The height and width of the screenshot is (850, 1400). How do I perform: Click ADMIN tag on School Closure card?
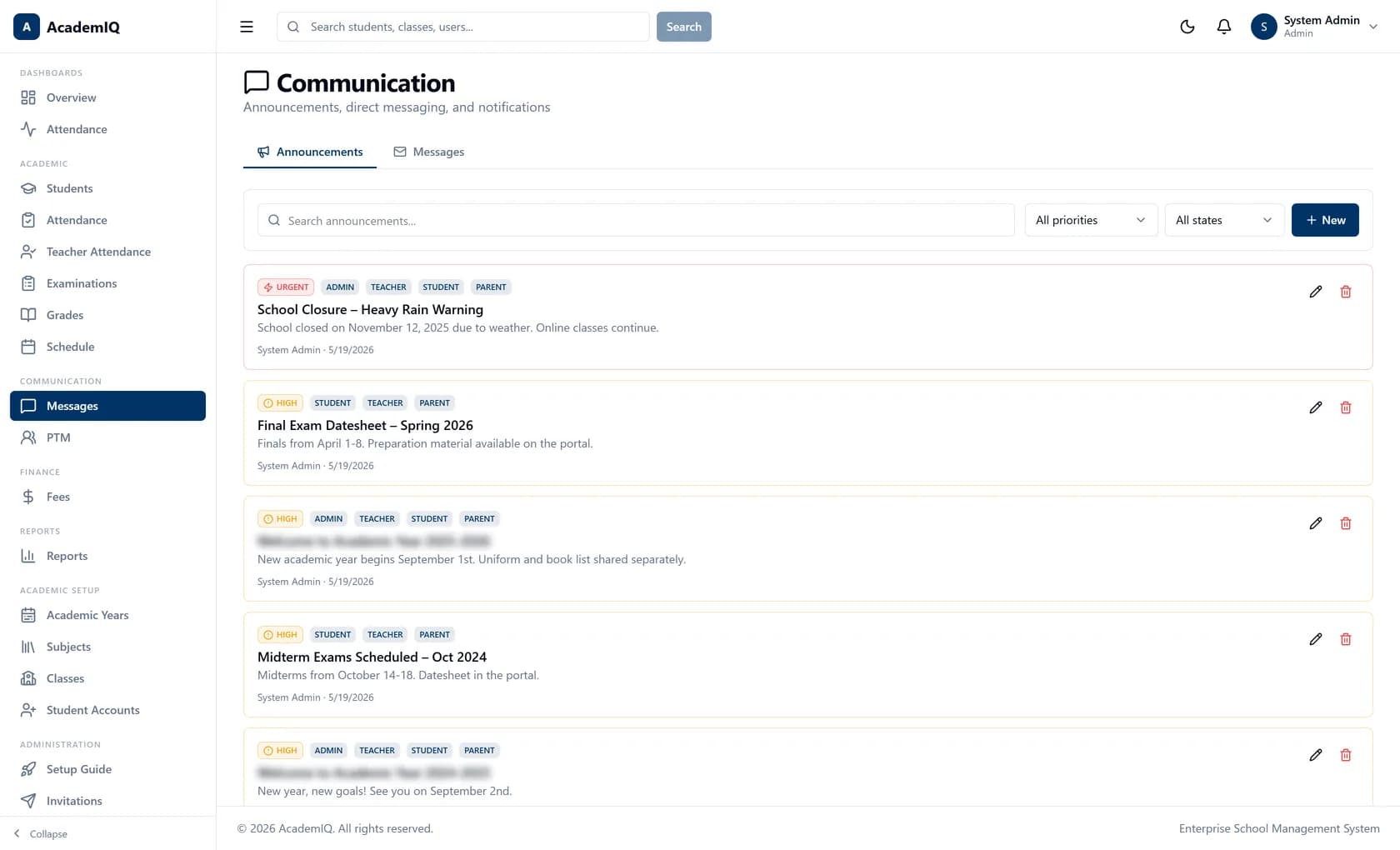340,287
